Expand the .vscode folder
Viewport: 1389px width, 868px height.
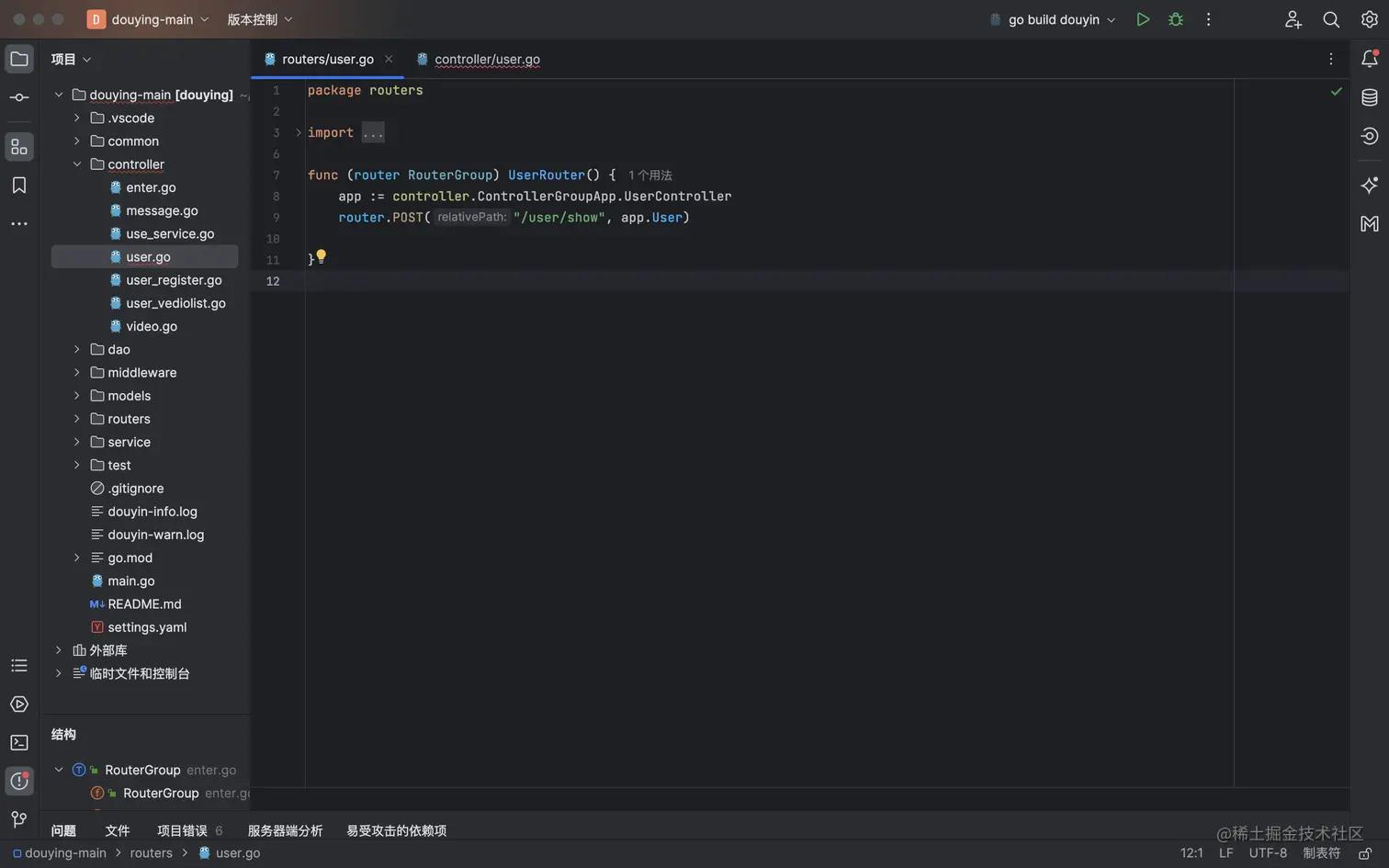click(x=77, y=118)
